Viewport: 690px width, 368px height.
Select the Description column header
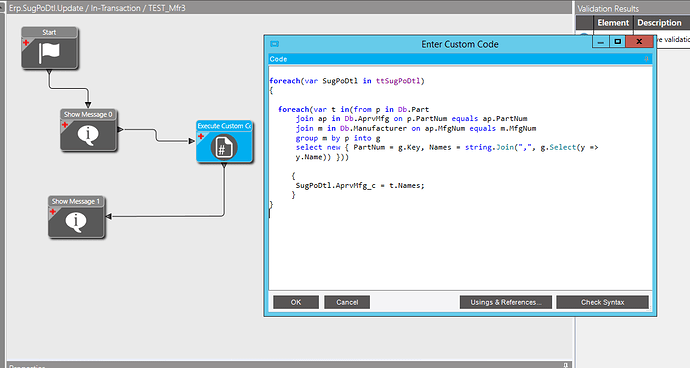tap(661, 23)
